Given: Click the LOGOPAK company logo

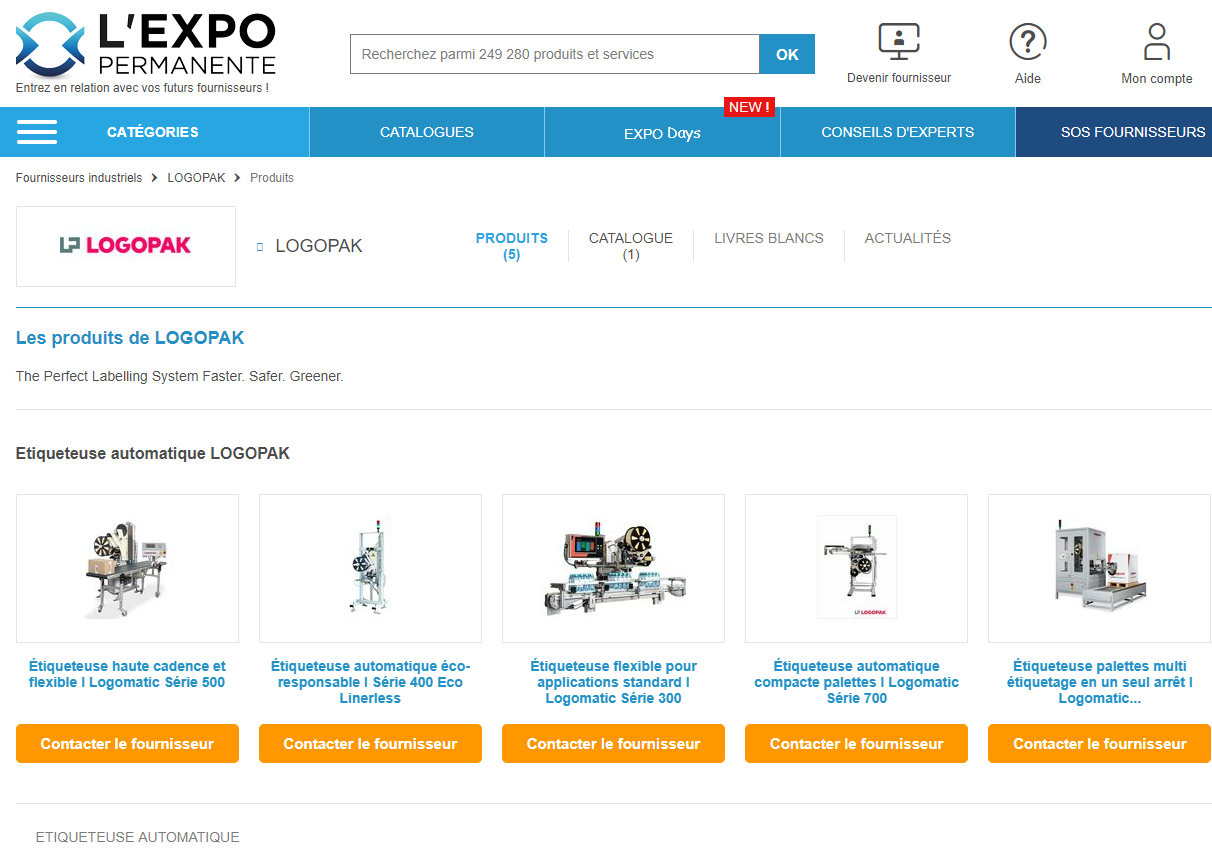Looking at the screenshot, I should click(126, 246).
